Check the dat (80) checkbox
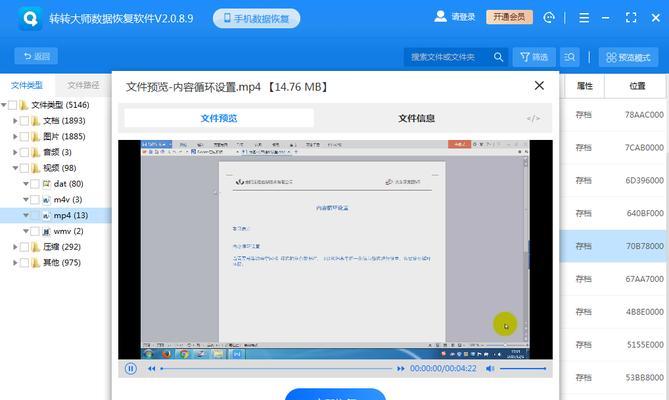The image size is (669, 400). pyautogui.click(x=35, y=184)
